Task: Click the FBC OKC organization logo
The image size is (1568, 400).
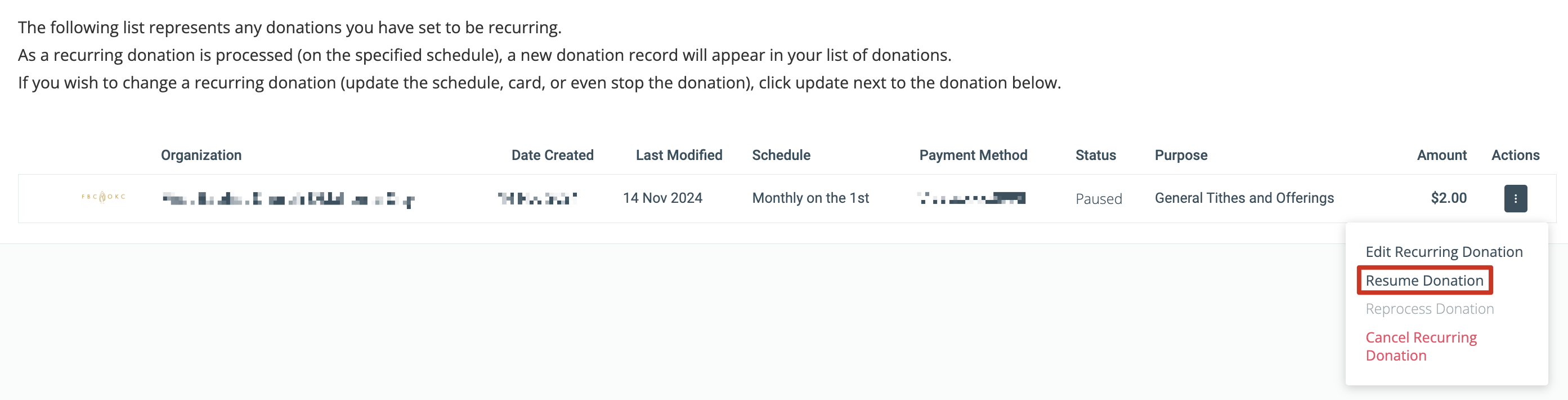Action: pos(104,197)
